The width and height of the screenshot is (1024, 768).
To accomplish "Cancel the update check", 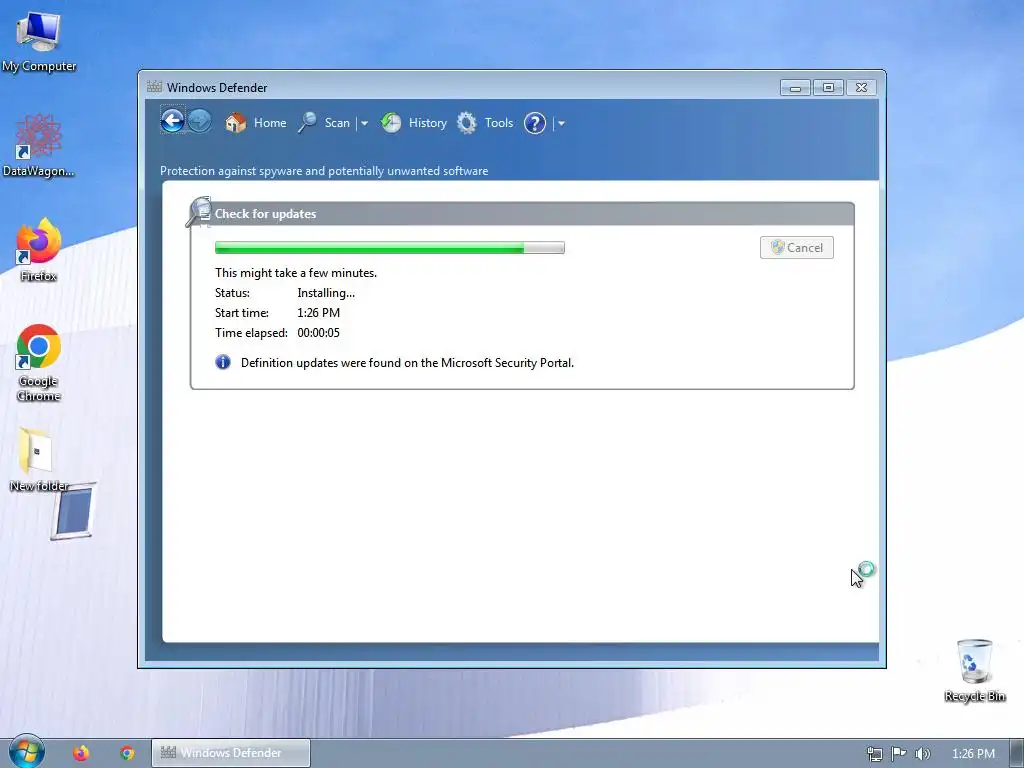I will point(797,248).
